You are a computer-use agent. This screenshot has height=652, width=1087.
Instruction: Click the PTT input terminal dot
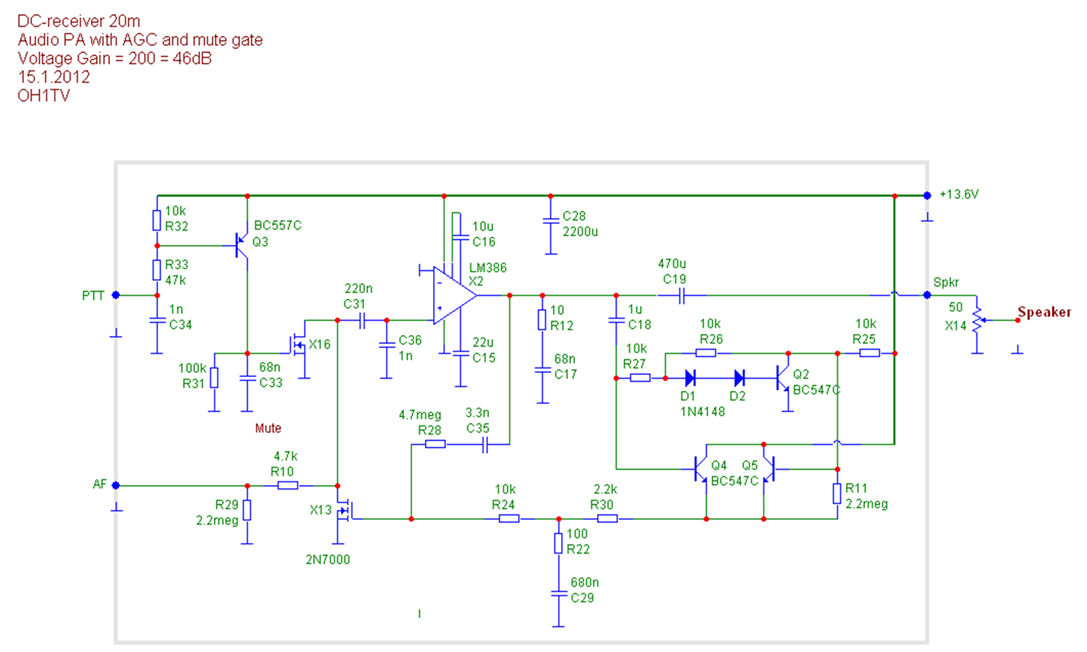pyautogui.click(x=116, y=295)
